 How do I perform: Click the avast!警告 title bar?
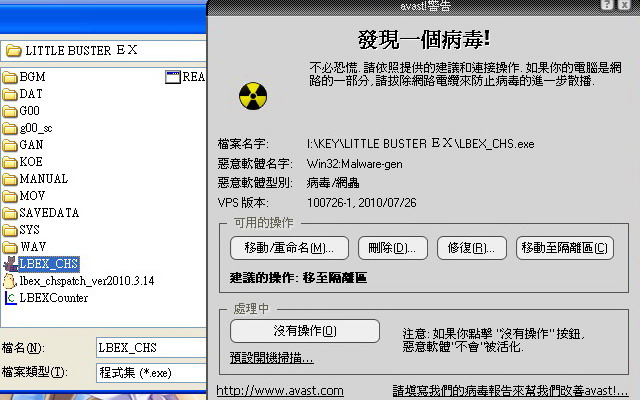point(424,6)
